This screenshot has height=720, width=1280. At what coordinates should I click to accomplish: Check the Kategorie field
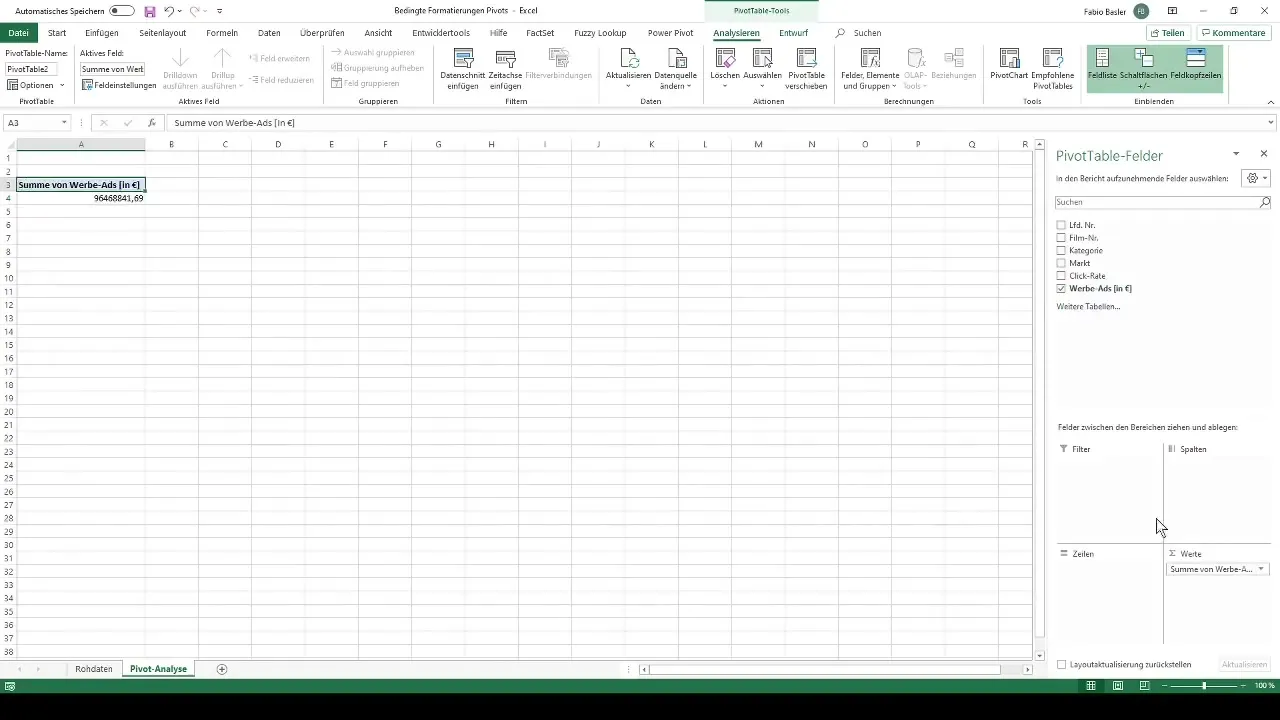[1061, 250]
